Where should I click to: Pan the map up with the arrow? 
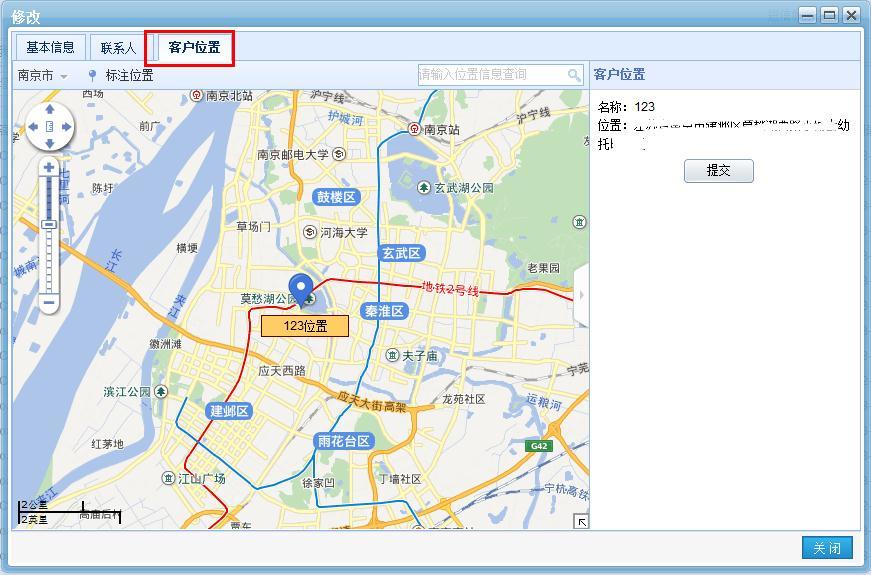pyautogui.click(x=49, y=110)
